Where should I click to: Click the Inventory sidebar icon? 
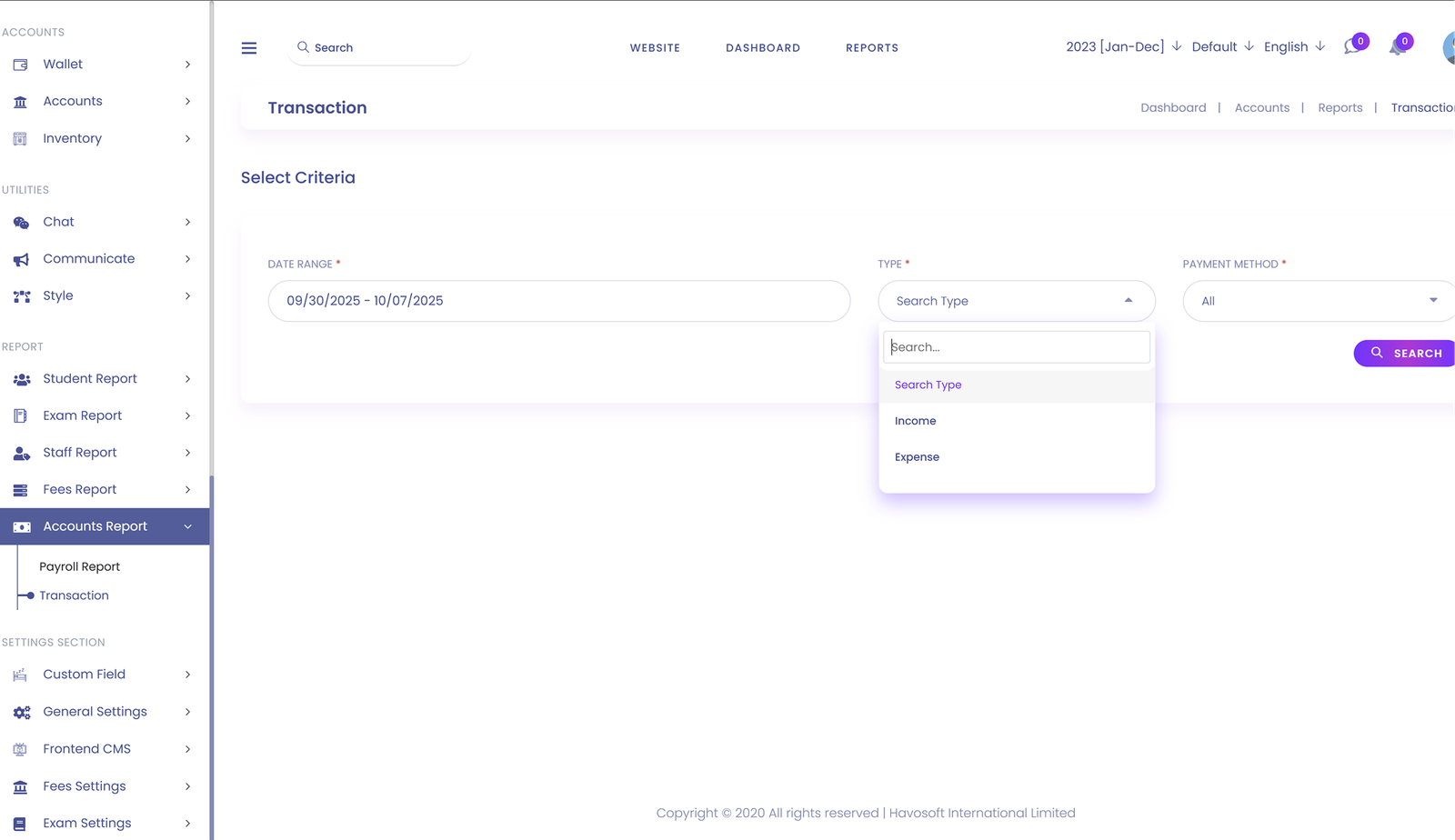coord(21,139)
